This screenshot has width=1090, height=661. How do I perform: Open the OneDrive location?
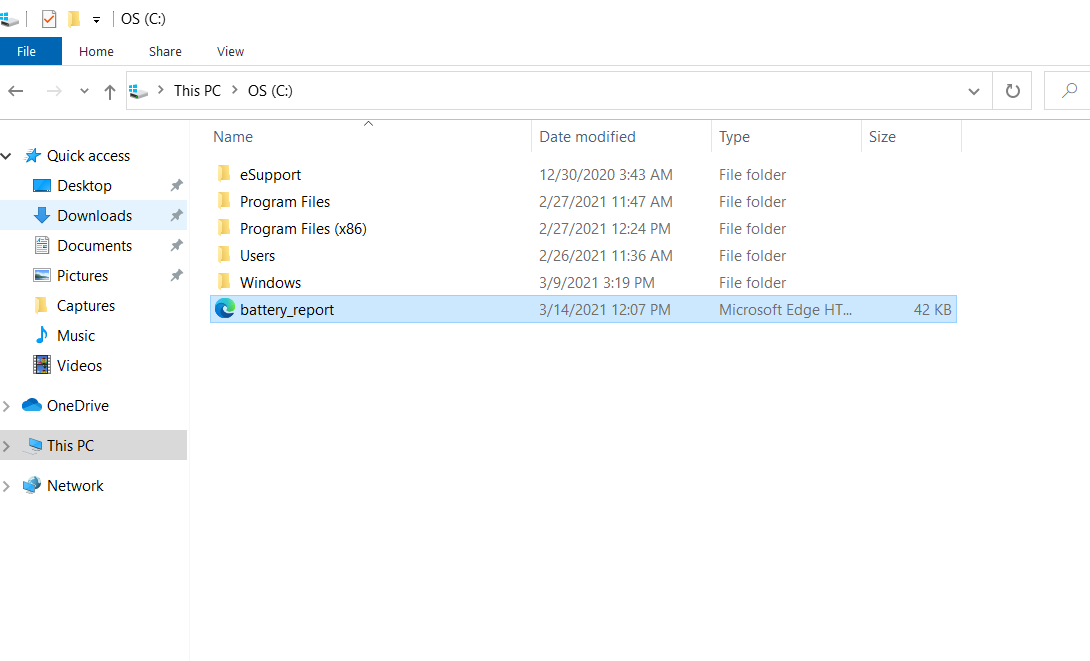[77, 406]
